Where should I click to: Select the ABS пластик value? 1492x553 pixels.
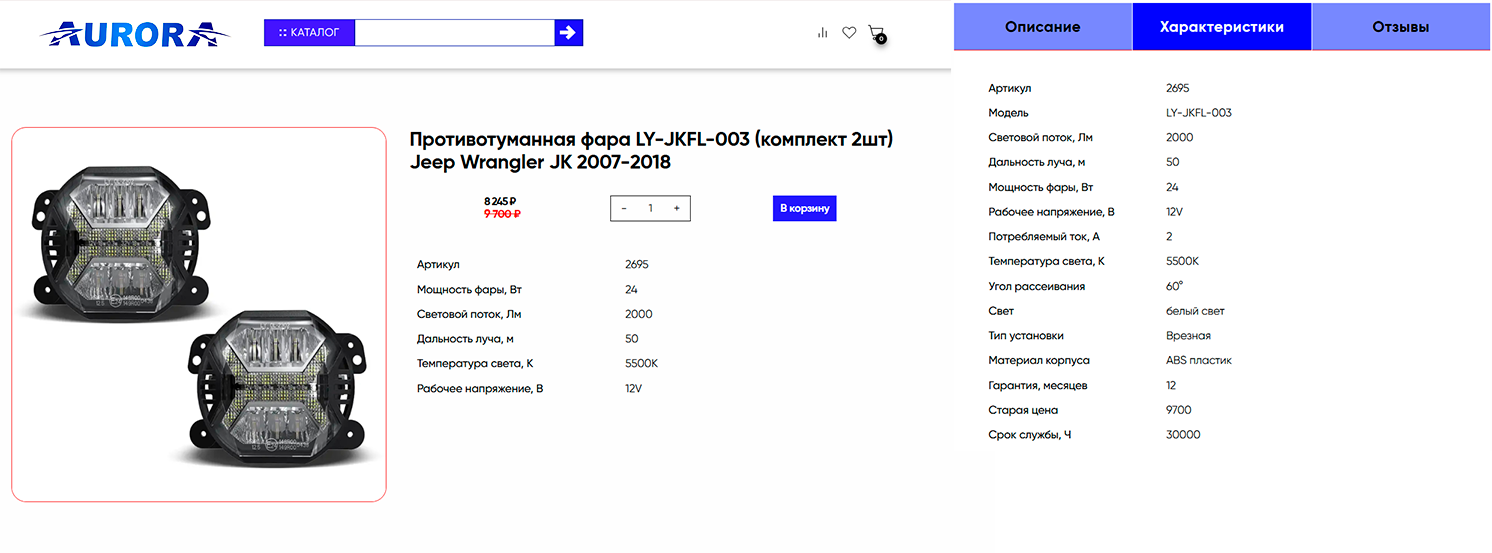(x=1199, y=360)
